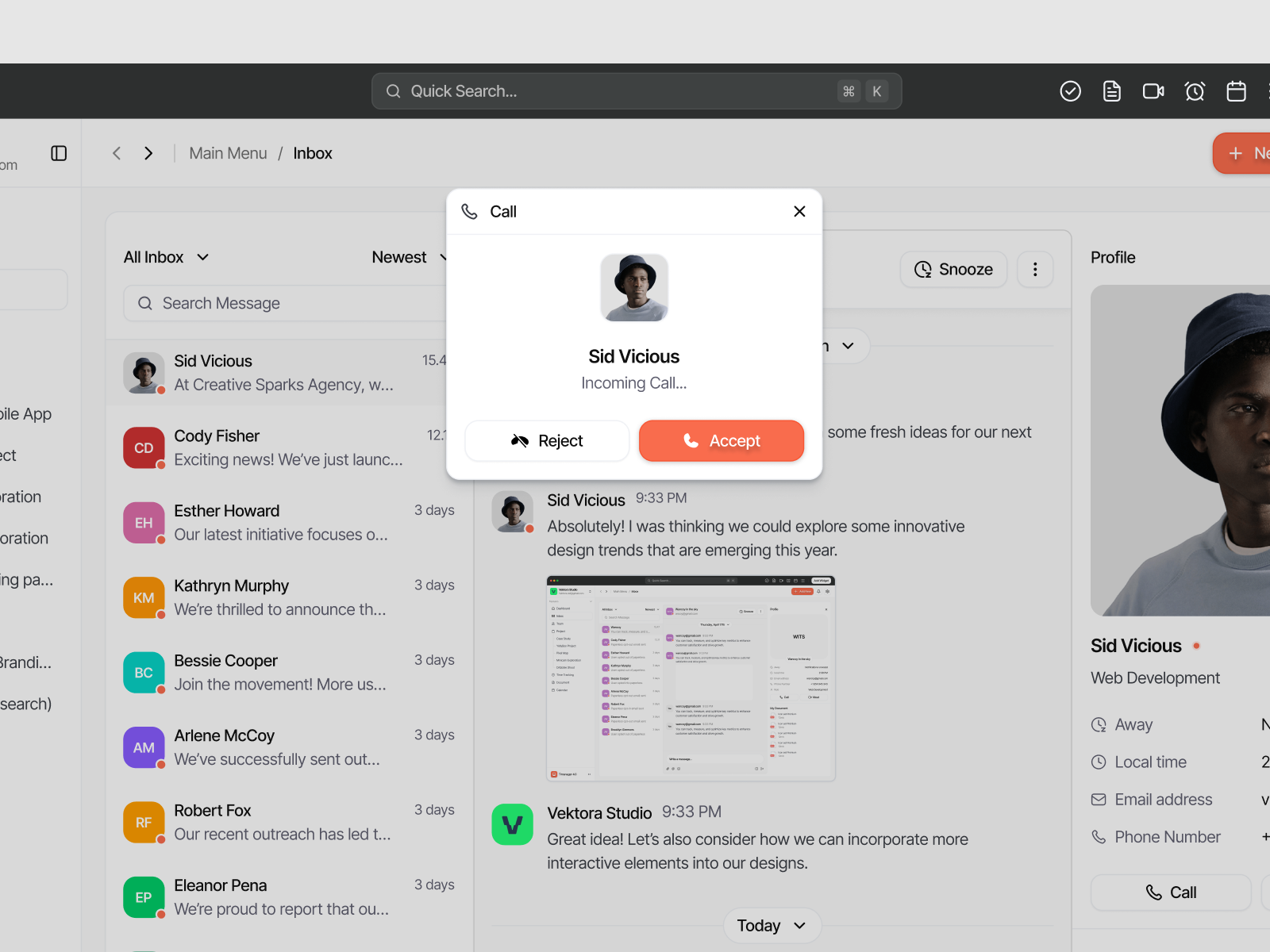Open the alarm reminder icon
The width and height of the screenshot is (1270, 952).
[1195, 90]
